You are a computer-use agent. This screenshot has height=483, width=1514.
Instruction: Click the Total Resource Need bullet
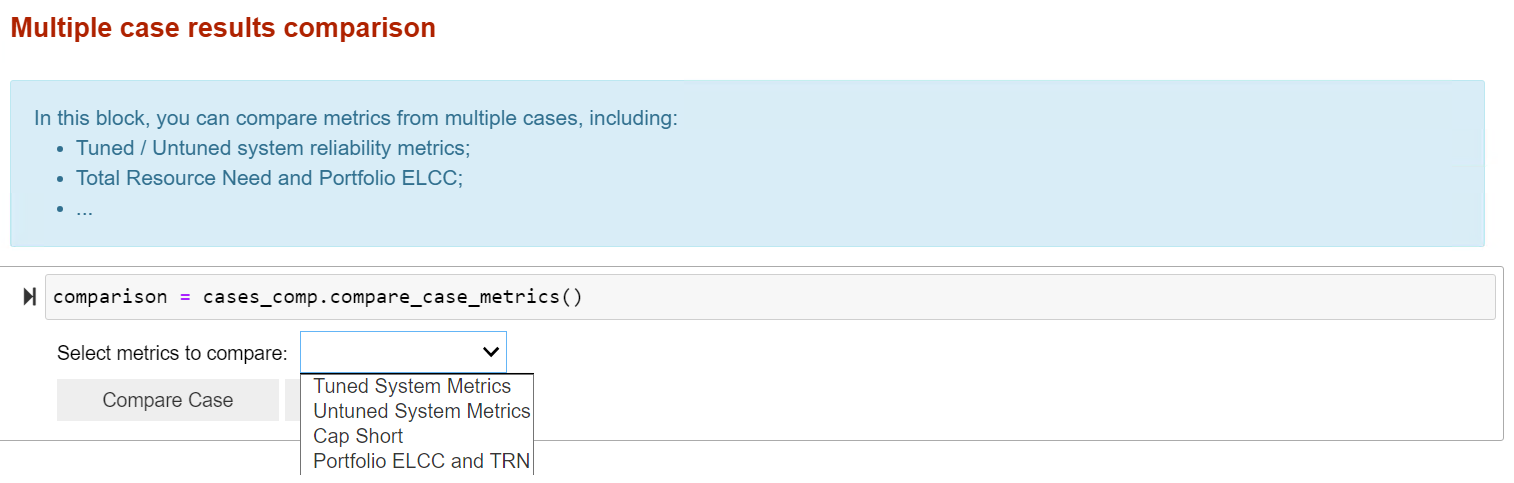[269, 178]
